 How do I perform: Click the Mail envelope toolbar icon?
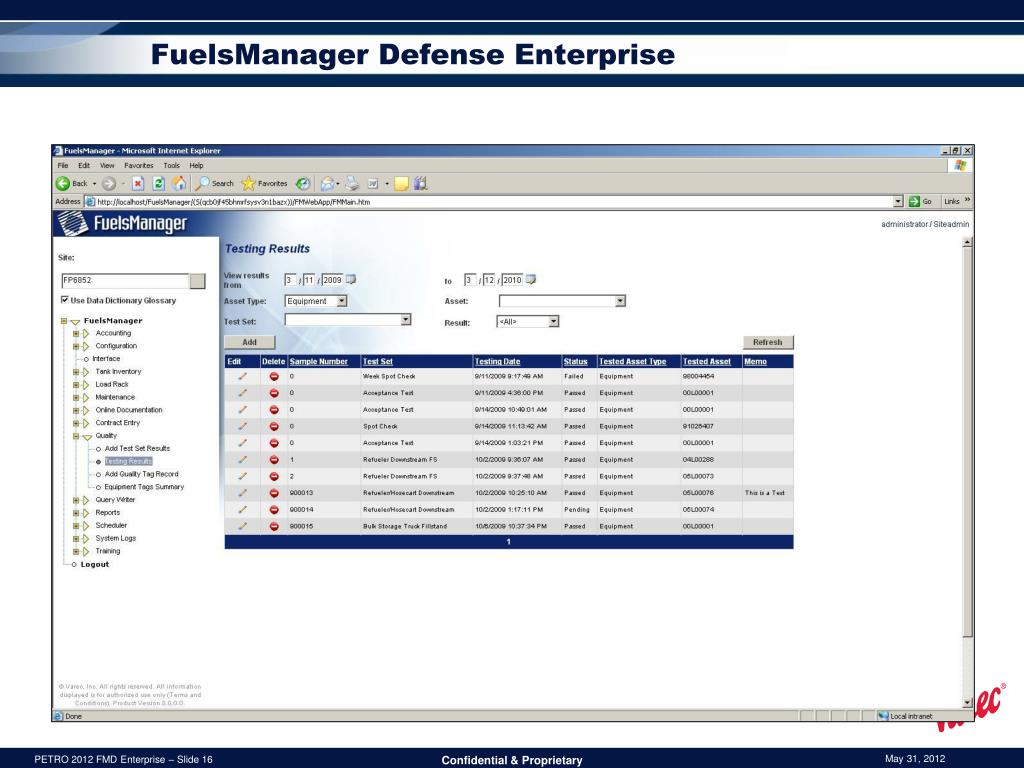pyautogui.click(x=327, y=184)
